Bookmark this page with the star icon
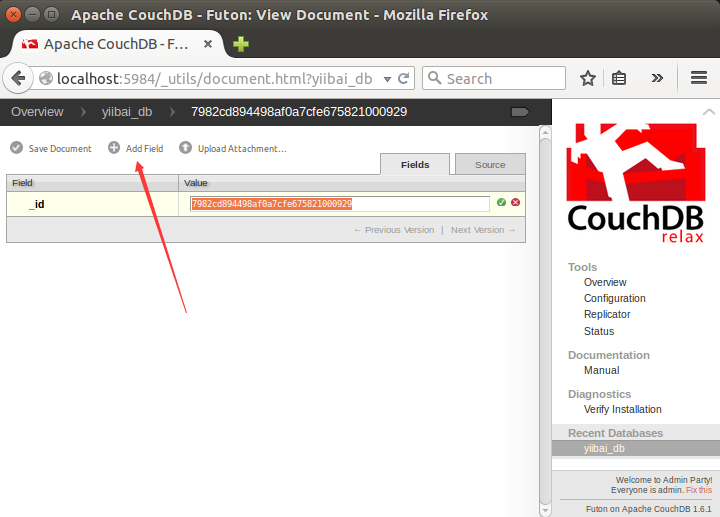 [588, 78]
